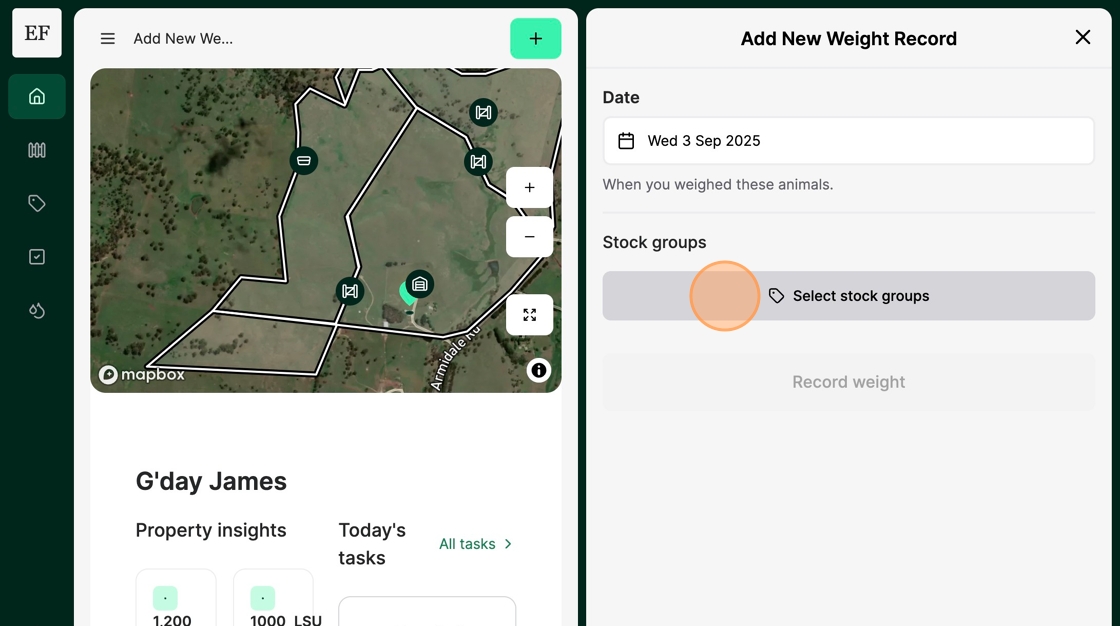Open the stock tag icon in sidebar
Image resolution: width=1120 pixels, height=626 pixels.
(x=36, y=204)
